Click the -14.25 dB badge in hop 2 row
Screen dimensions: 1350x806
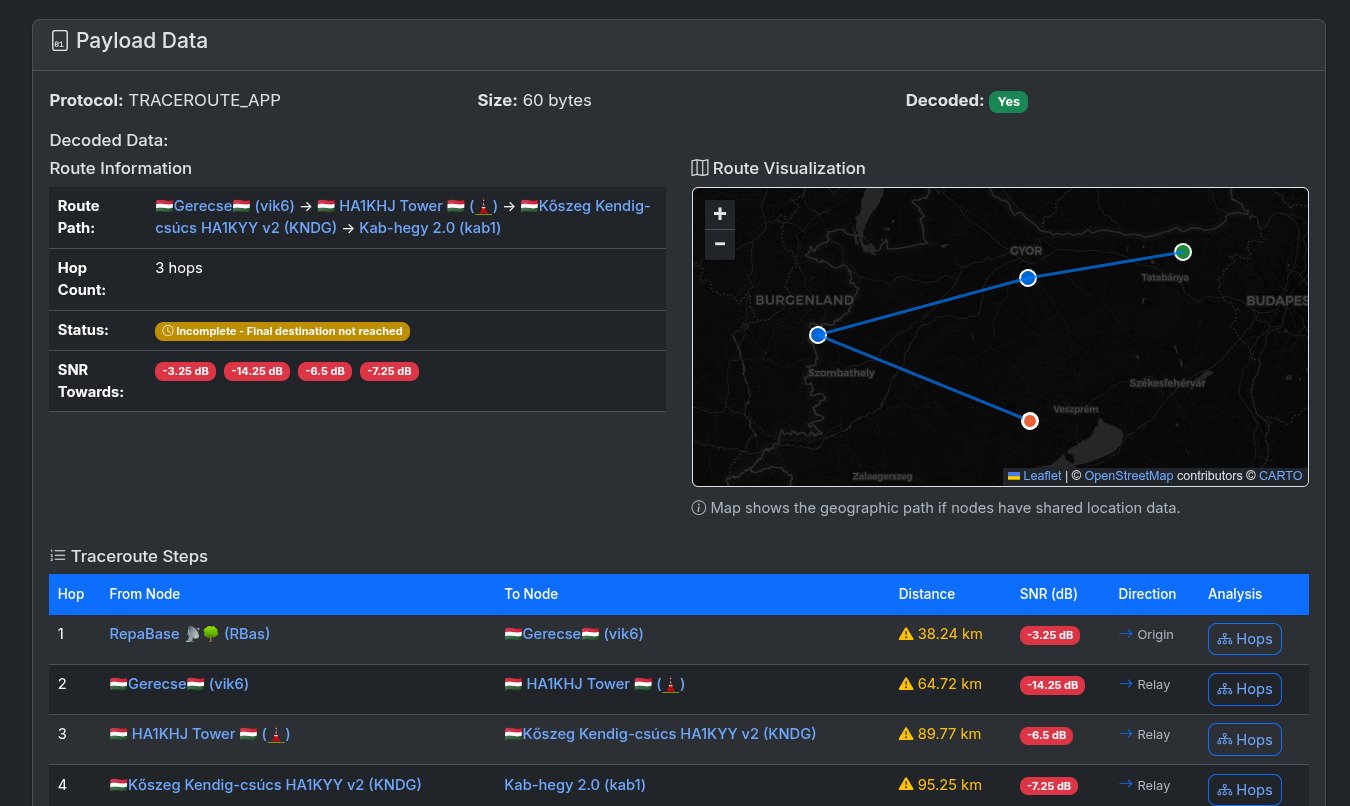(x=1053, y=685)
